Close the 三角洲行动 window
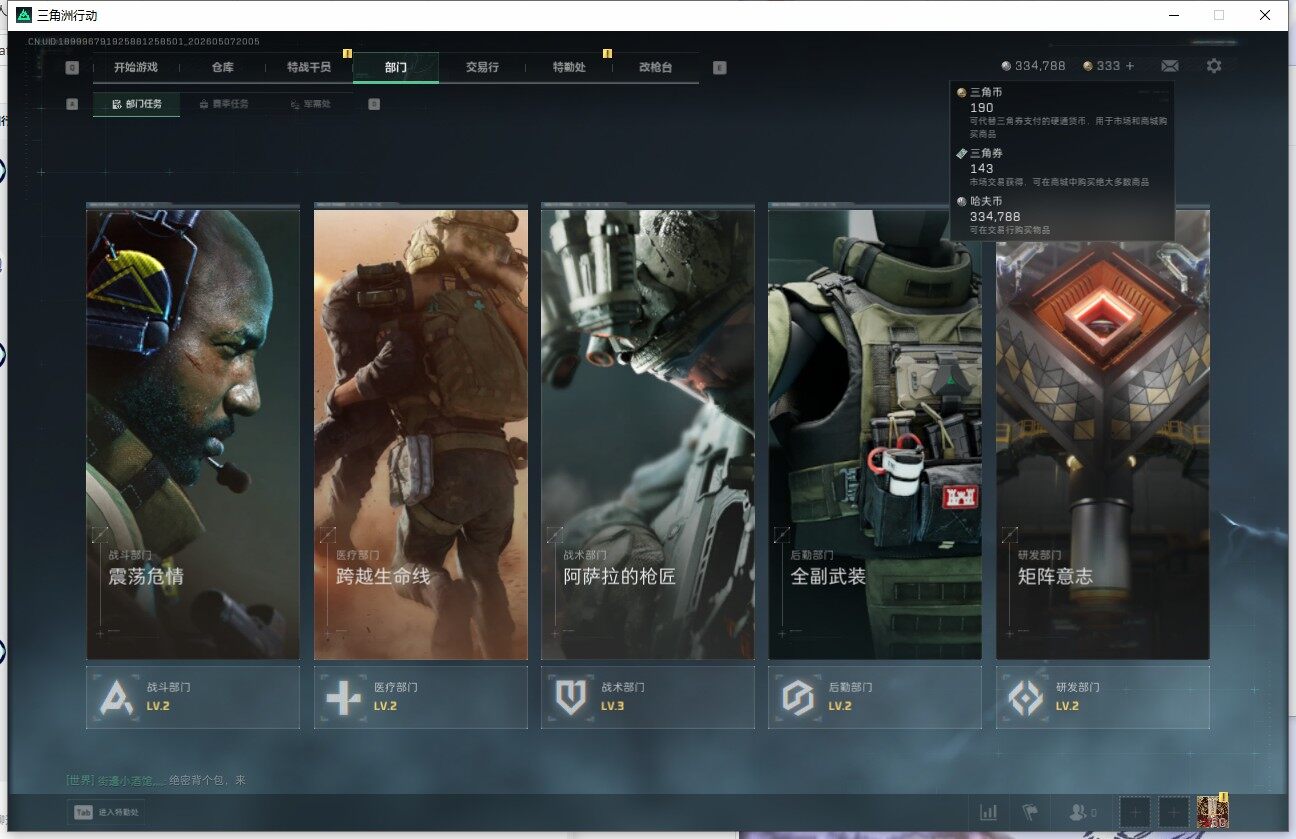The image size is (1296, 839). pyautogui.click(x=1265, y=15)
